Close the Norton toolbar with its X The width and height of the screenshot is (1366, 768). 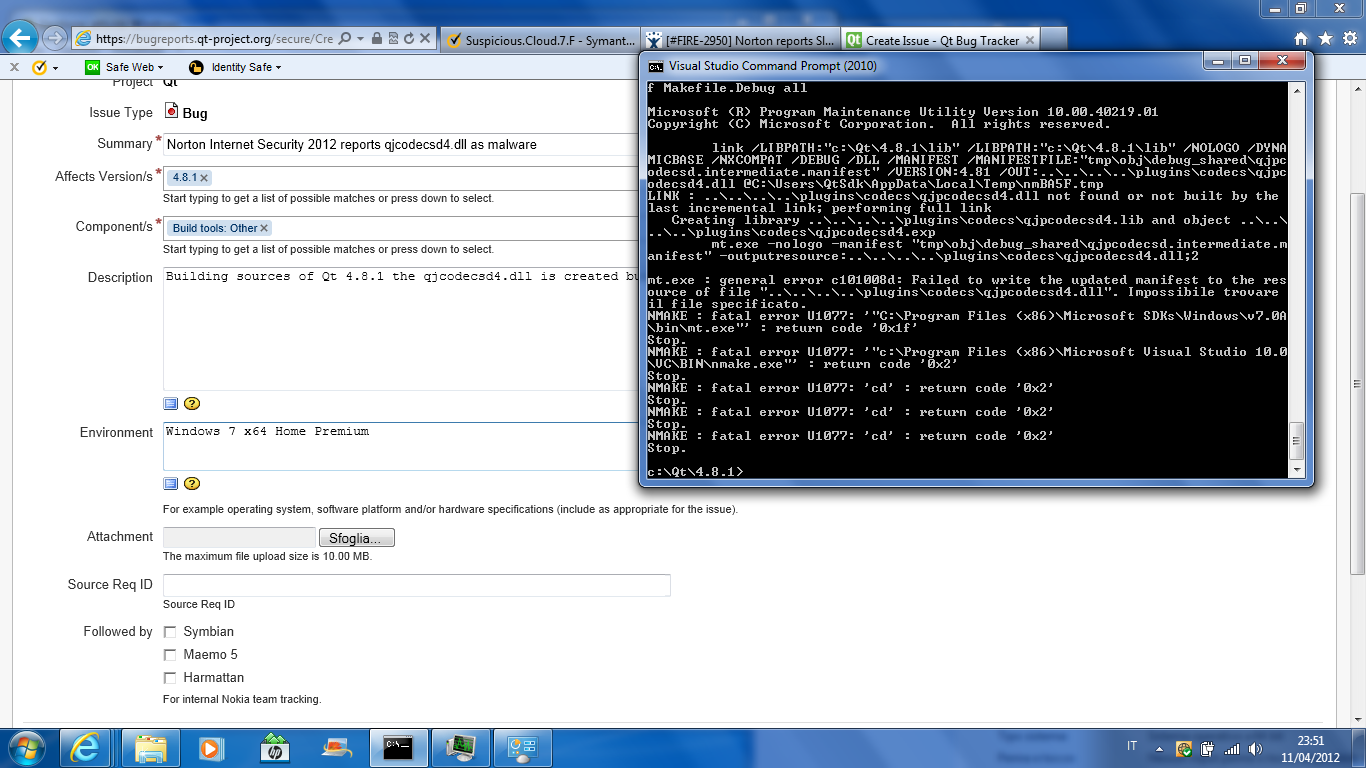14,67
